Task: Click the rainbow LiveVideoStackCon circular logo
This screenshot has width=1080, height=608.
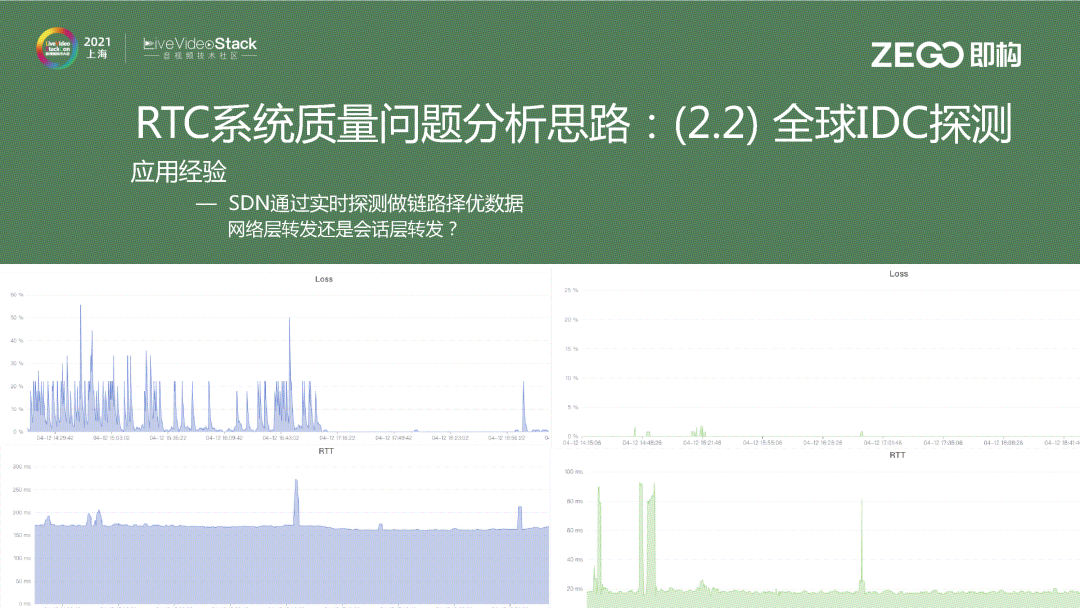Action: click(x=56, y=47)
